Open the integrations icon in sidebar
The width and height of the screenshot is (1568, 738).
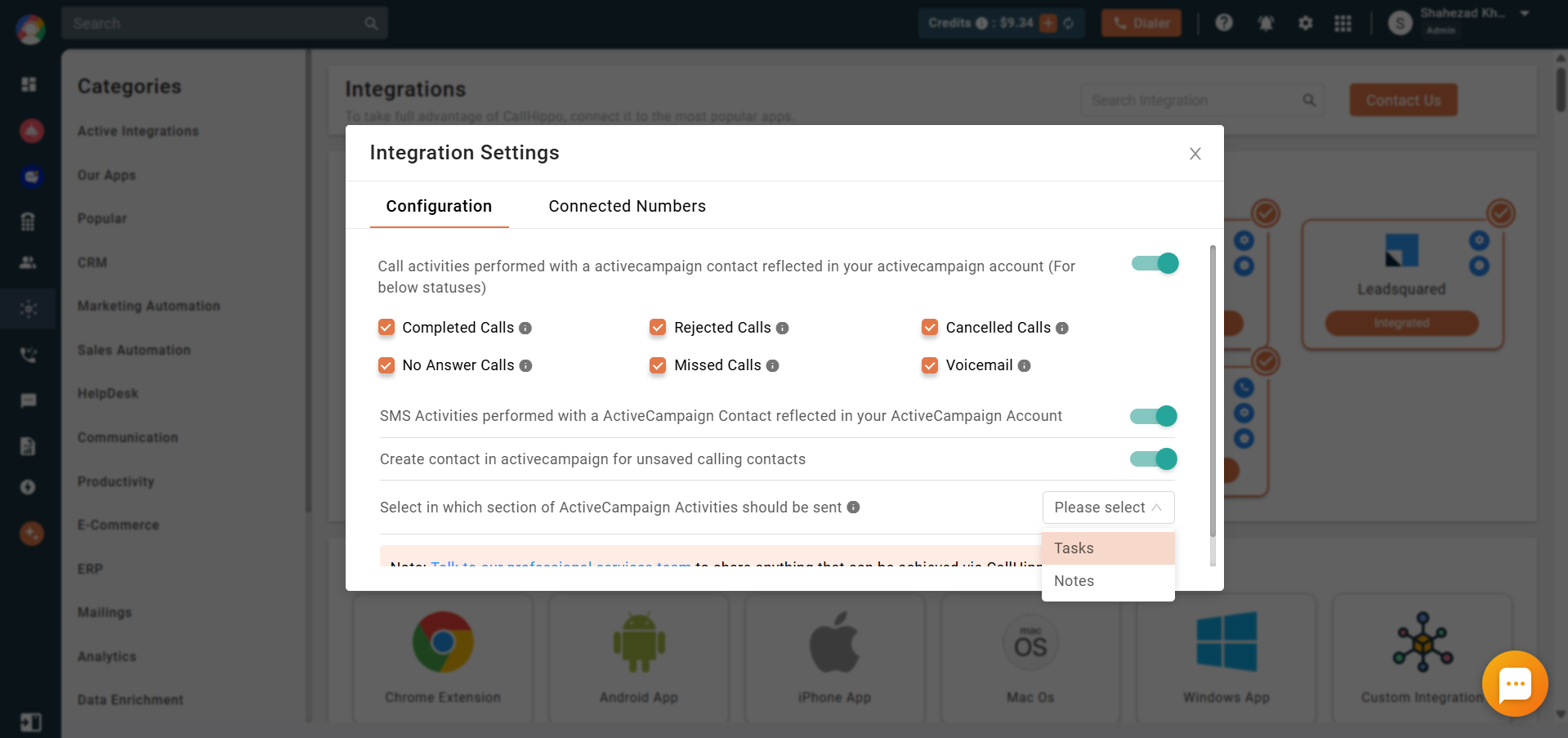click(29, 309)
